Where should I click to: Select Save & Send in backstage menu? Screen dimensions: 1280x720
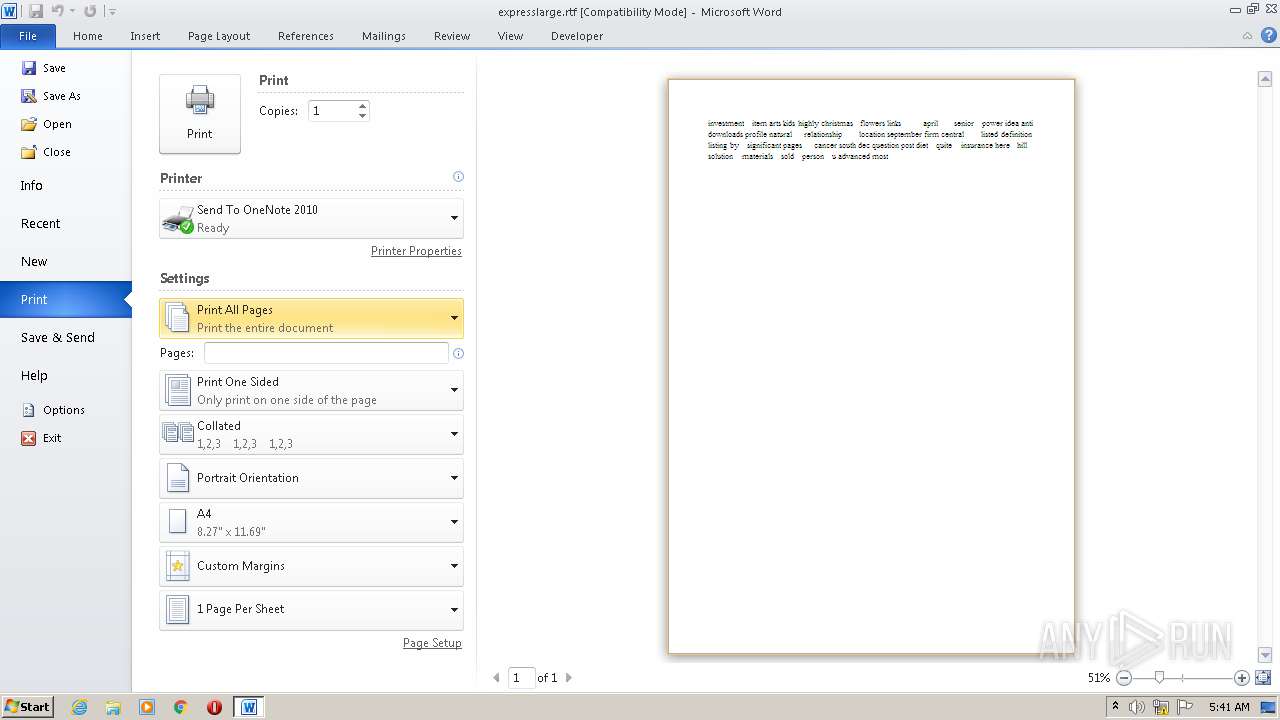tap(65, 338)
